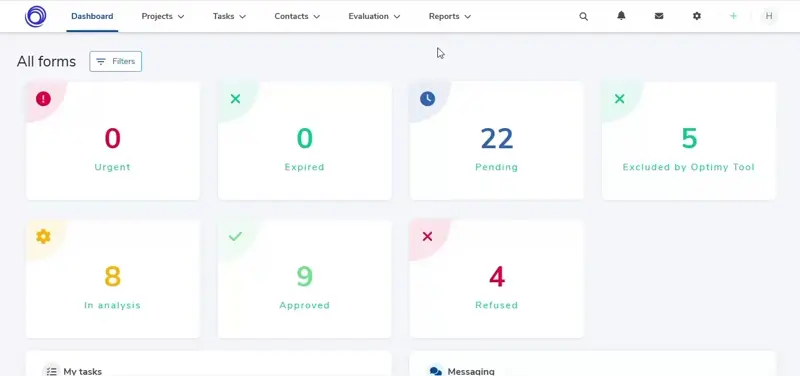Click the My tasks checklist icon

(51, 371)
